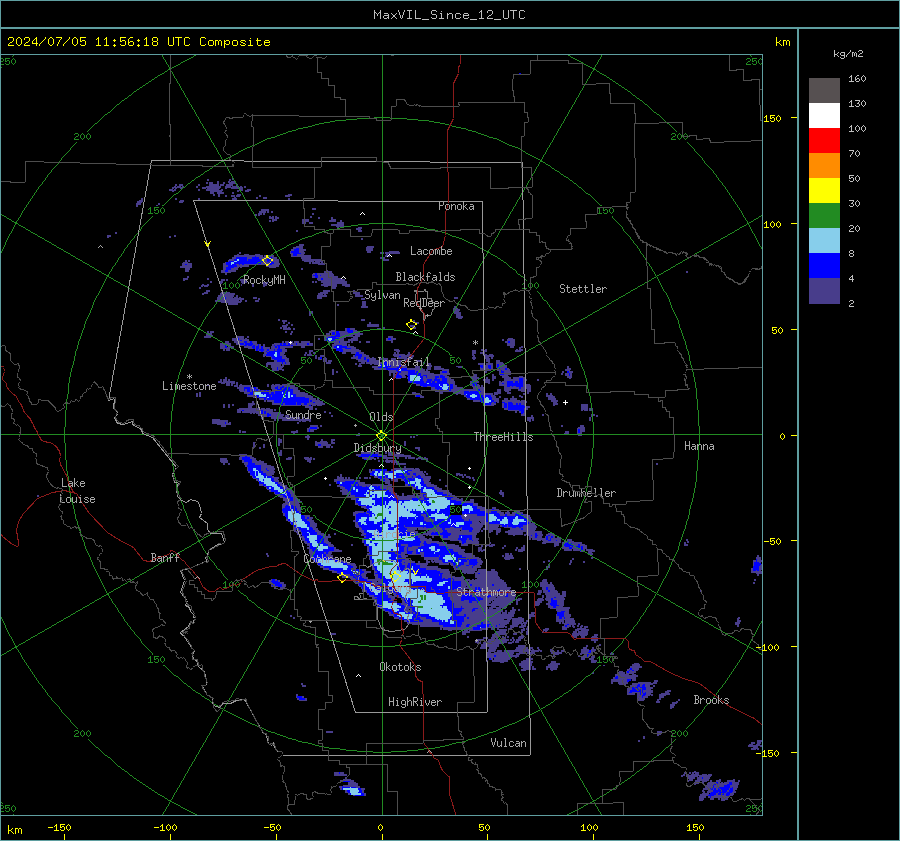900x841 pixels.
Task: Click the Blackfalds town label
Action: [x=425, y=277]
